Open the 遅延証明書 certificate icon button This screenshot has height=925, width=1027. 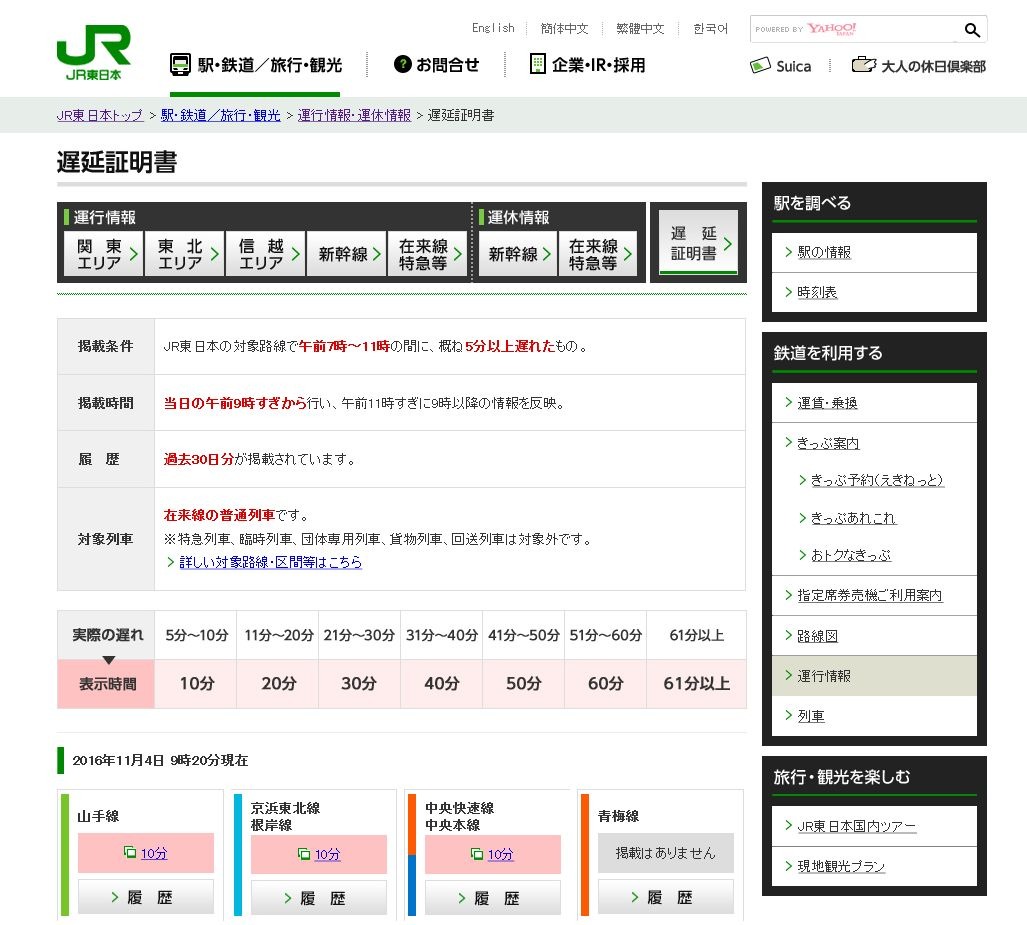(x=697, y=240)
